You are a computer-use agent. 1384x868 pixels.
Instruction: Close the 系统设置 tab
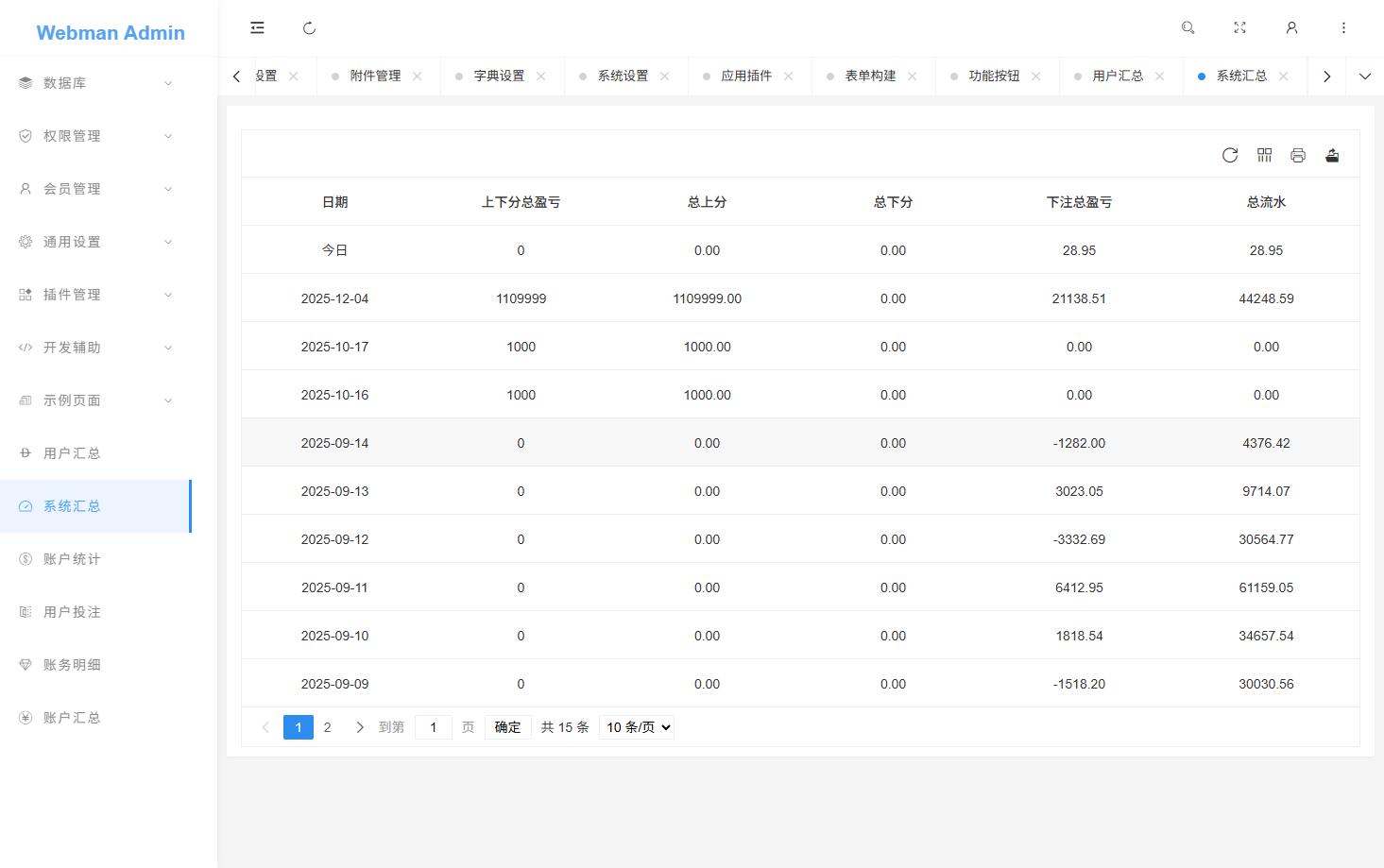(x=665, y=76)
